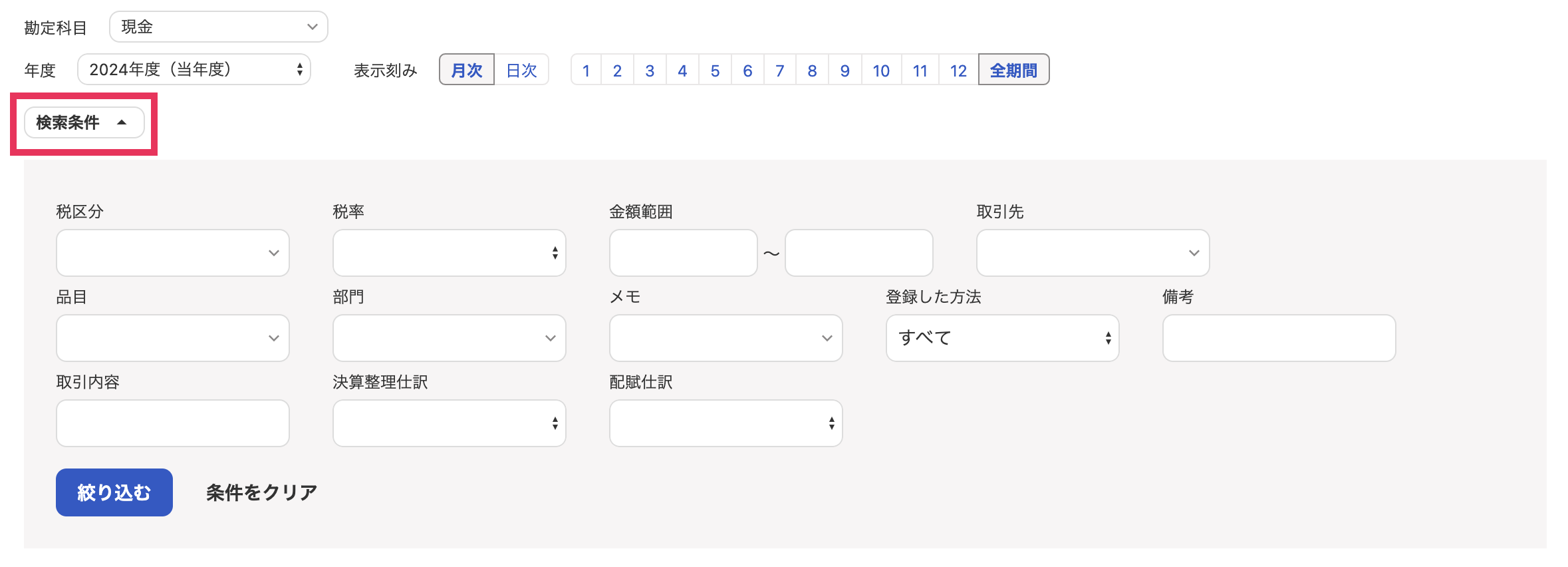Open the 決算整理仕訳 select box

click(x=450, y=423)
